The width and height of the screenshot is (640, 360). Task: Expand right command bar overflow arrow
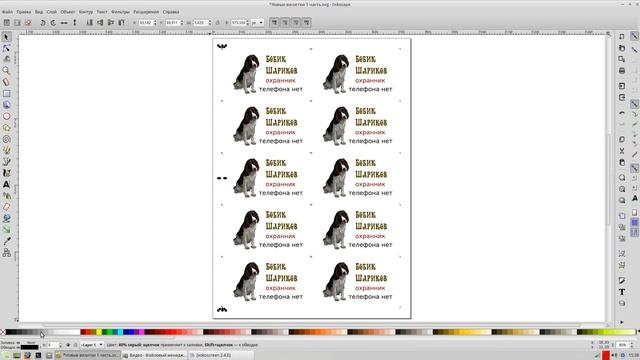(x=622, y=322)
